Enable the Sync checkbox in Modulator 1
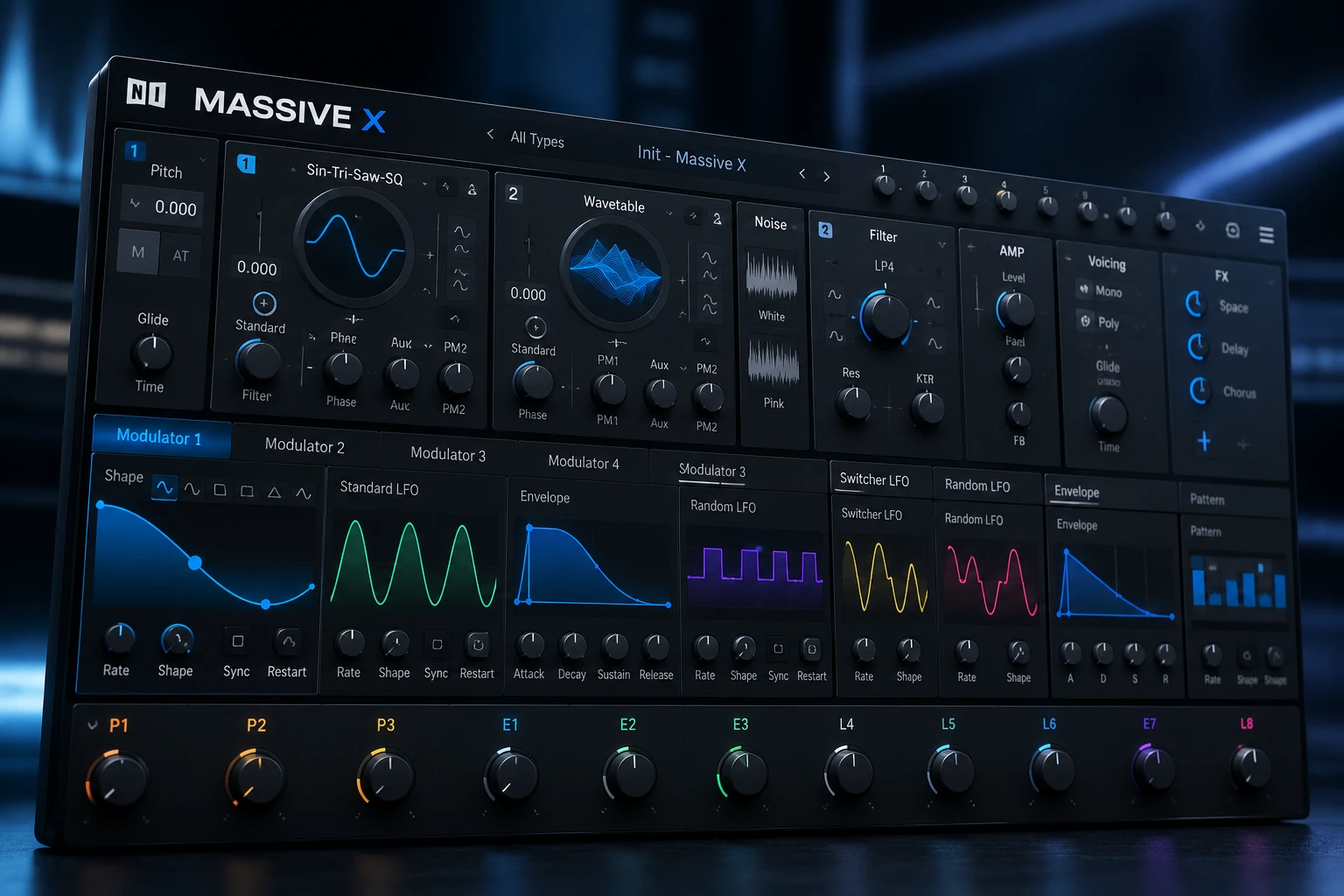1344x896 pixels. 237,641
